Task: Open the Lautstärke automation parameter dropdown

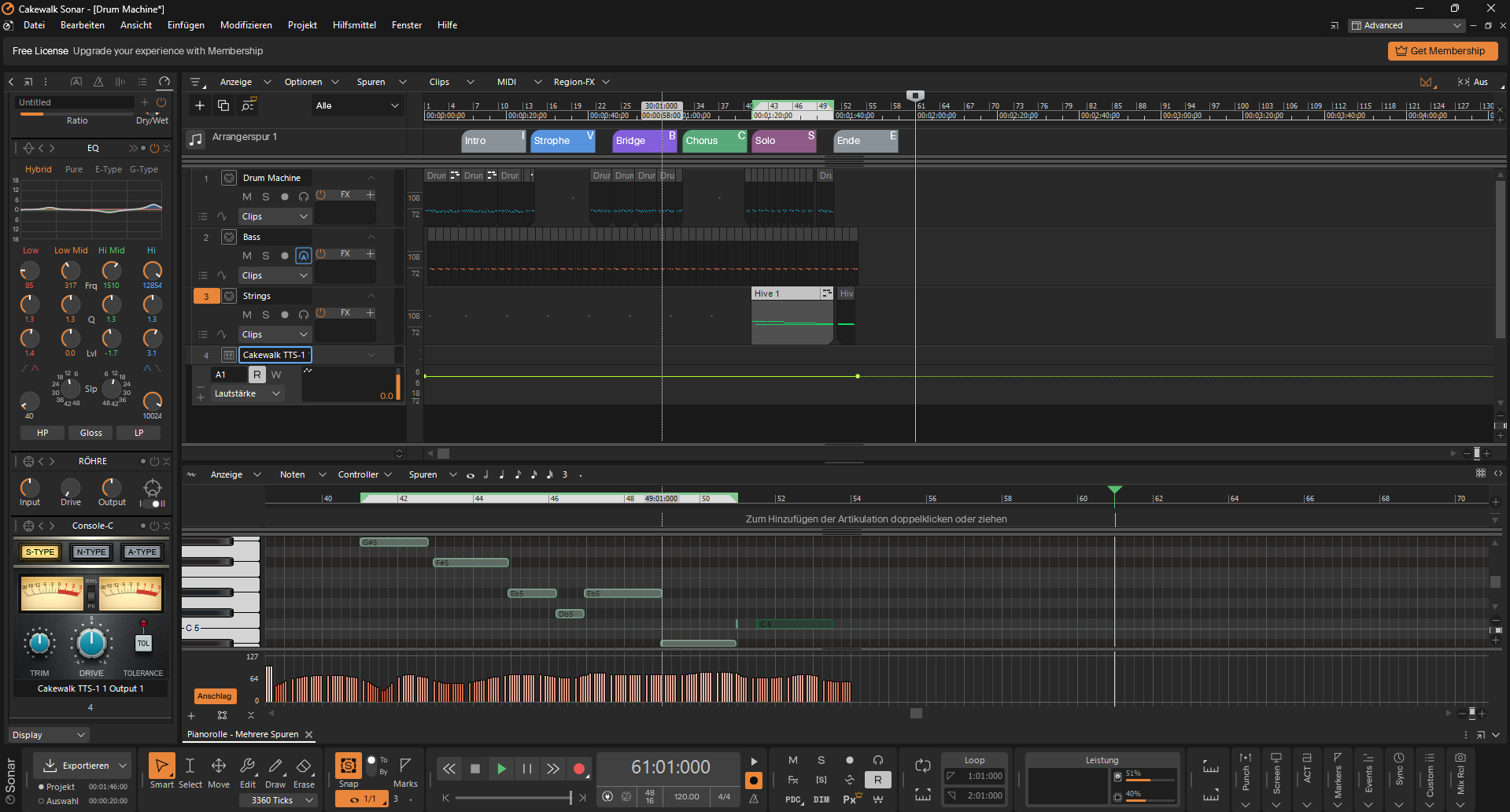Action: tap(248, 393)
